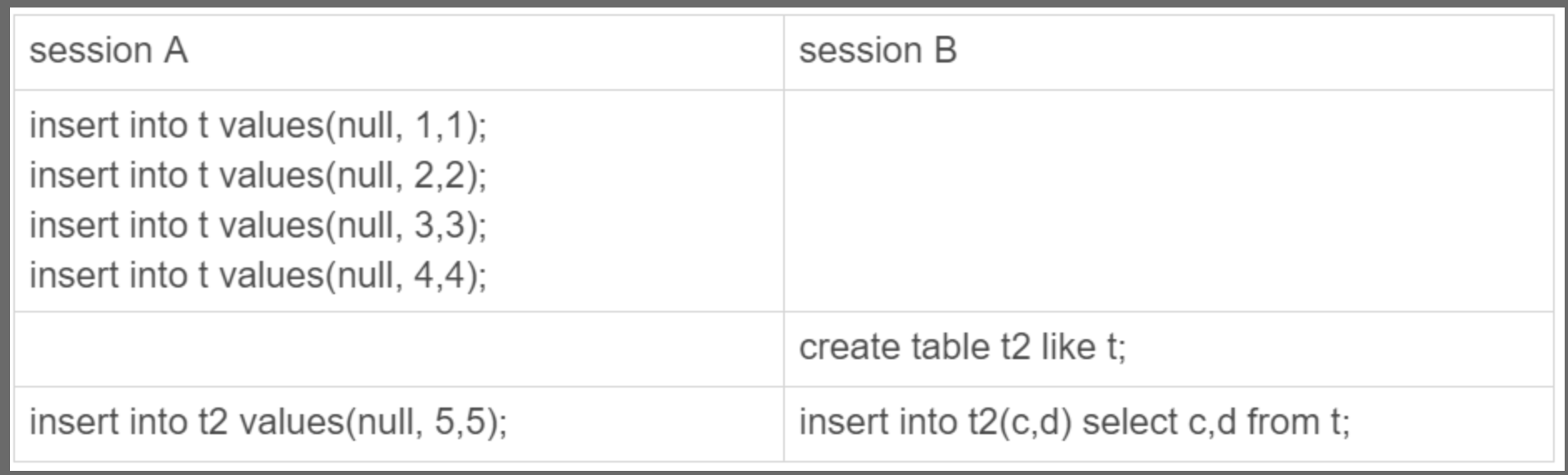Click the empty session A cell beside create table
Image resolution: width=1568 pixels, height=475 pixels.
tap(398, 349)
